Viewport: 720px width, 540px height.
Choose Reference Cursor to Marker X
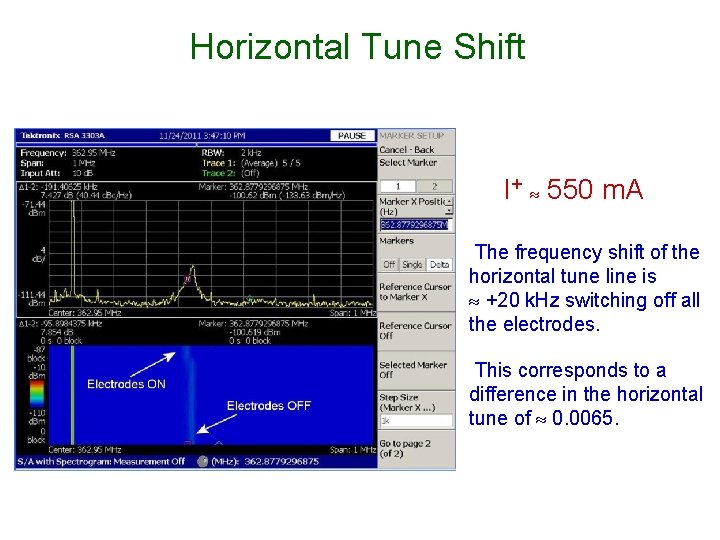(415, 292)
